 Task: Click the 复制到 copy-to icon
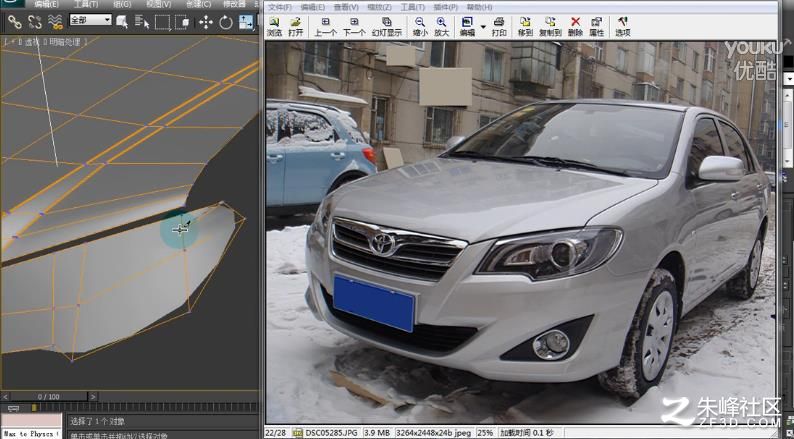click(x=550, y=27)
